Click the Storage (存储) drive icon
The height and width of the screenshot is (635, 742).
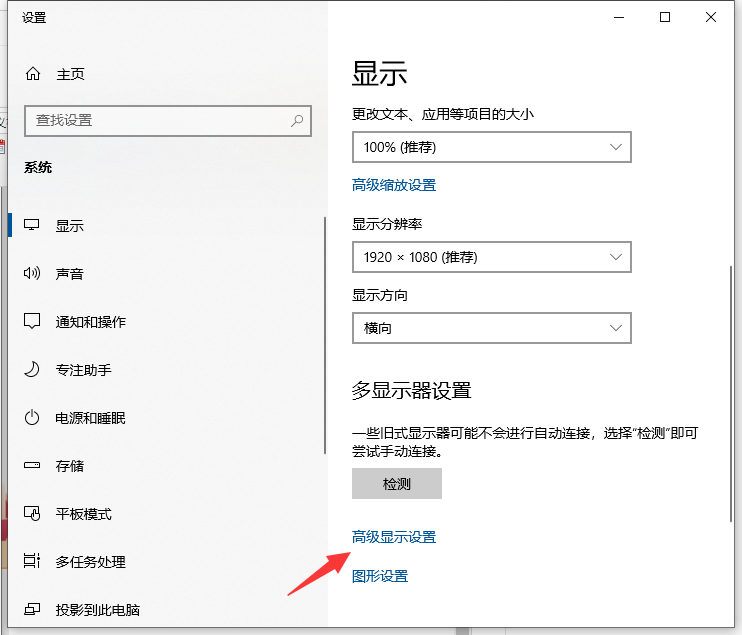click(33, 466)
